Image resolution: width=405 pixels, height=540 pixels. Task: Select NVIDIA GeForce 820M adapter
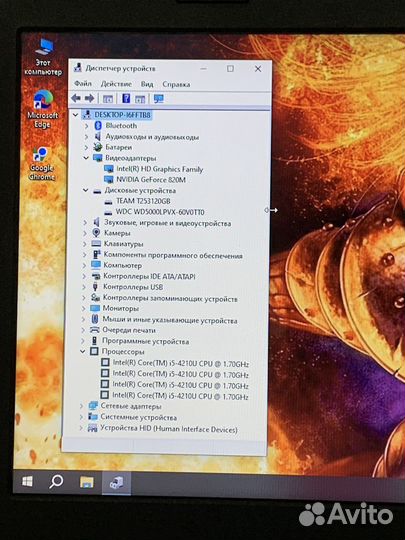click(151, 180)
